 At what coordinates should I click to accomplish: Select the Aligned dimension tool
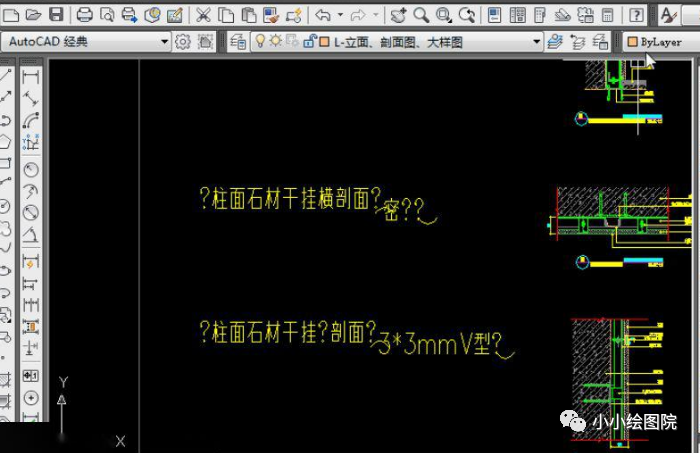(30, 99)
